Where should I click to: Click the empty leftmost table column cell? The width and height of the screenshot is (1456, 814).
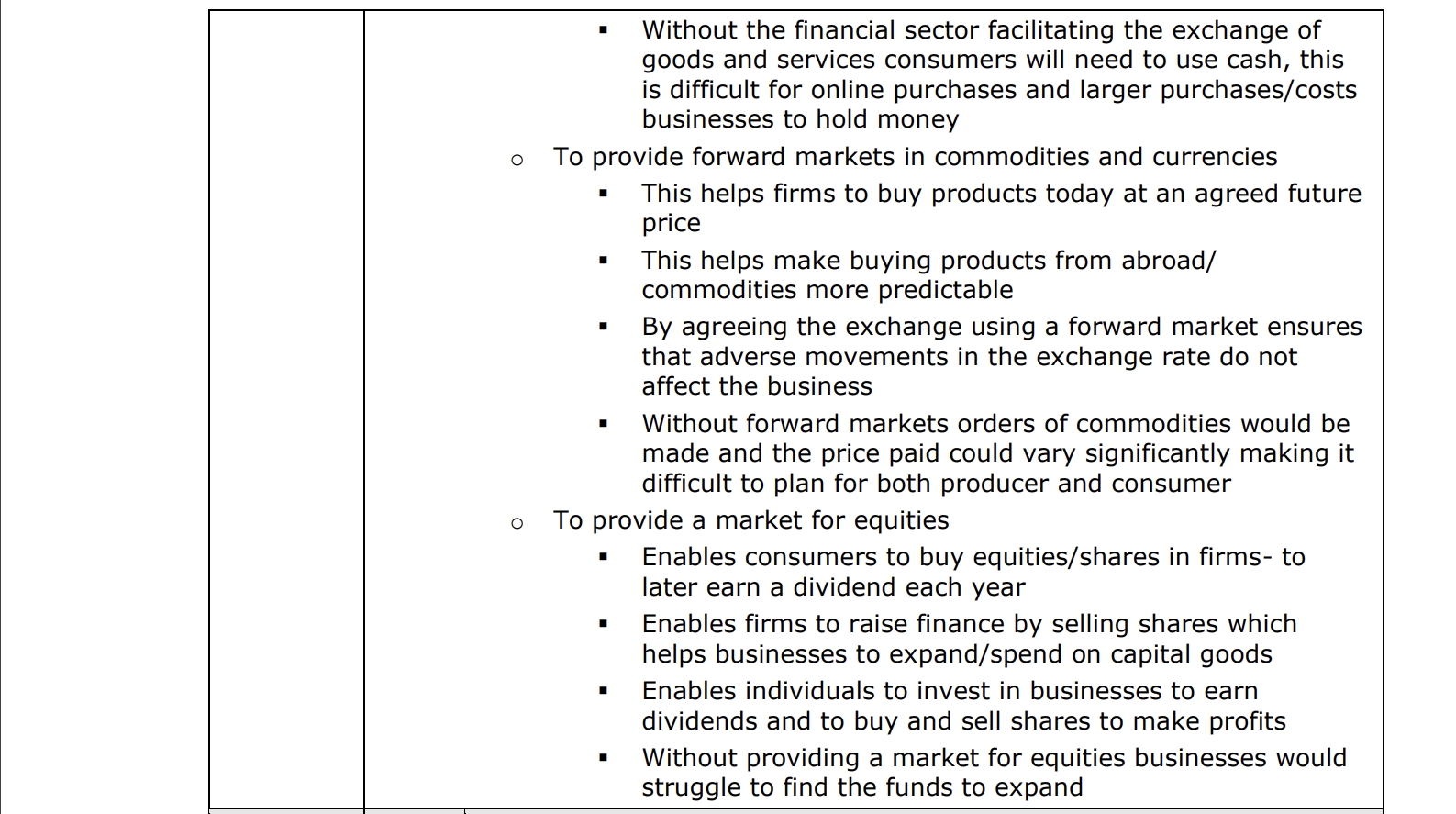[286, 404]
